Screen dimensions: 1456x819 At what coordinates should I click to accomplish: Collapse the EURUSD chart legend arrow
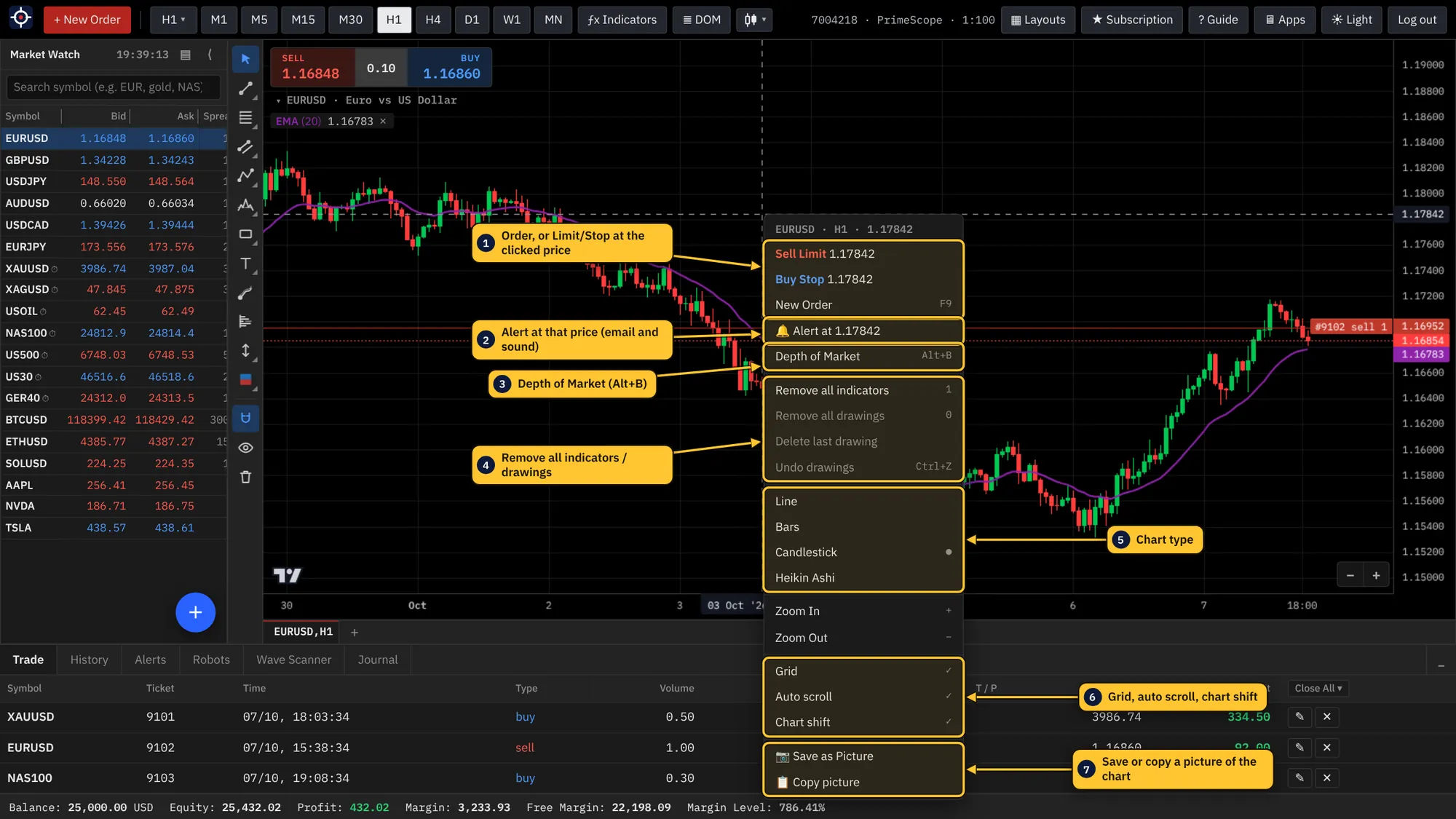coord(278,100)
